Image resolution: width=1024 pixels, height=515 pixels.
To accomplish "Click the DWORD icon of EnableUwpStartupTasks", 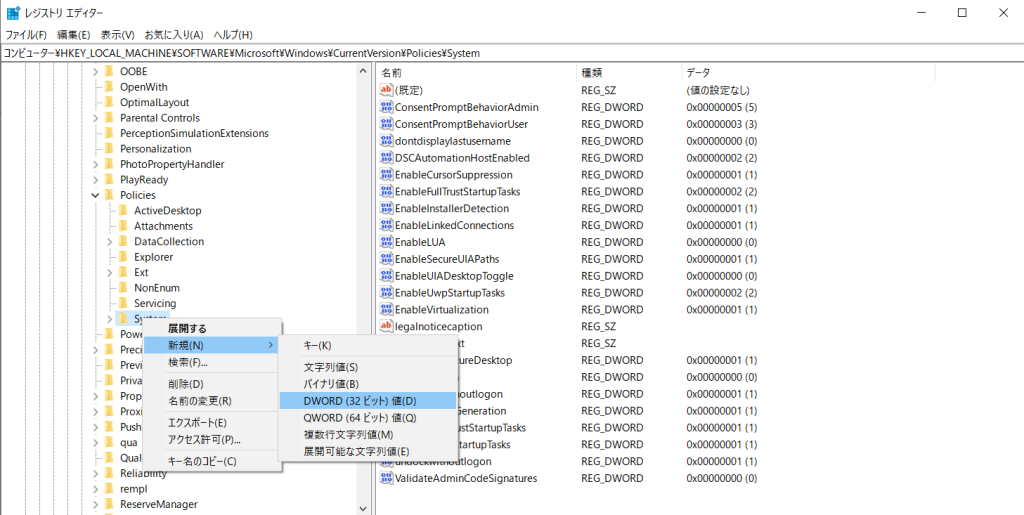I will click(387, 293).
